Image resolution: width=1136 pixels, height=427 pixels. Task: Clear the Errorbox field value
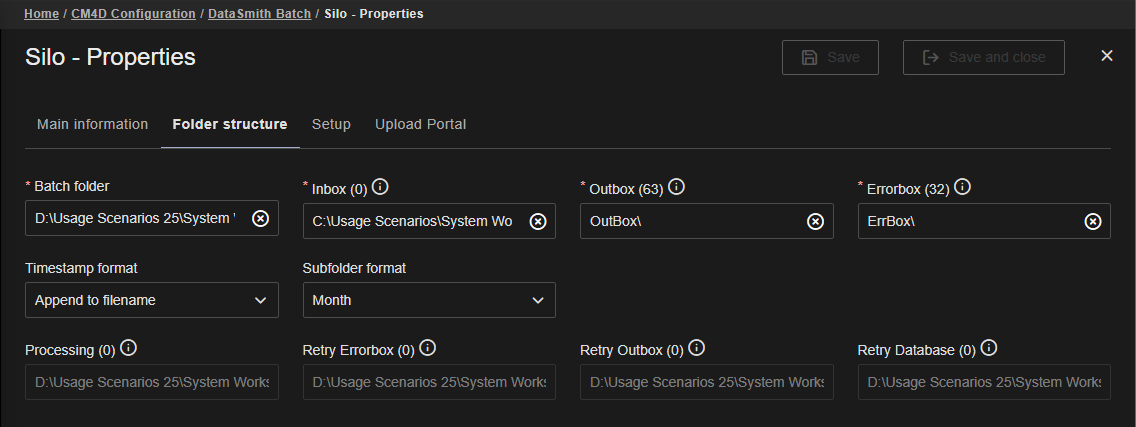click(1093, 221)
